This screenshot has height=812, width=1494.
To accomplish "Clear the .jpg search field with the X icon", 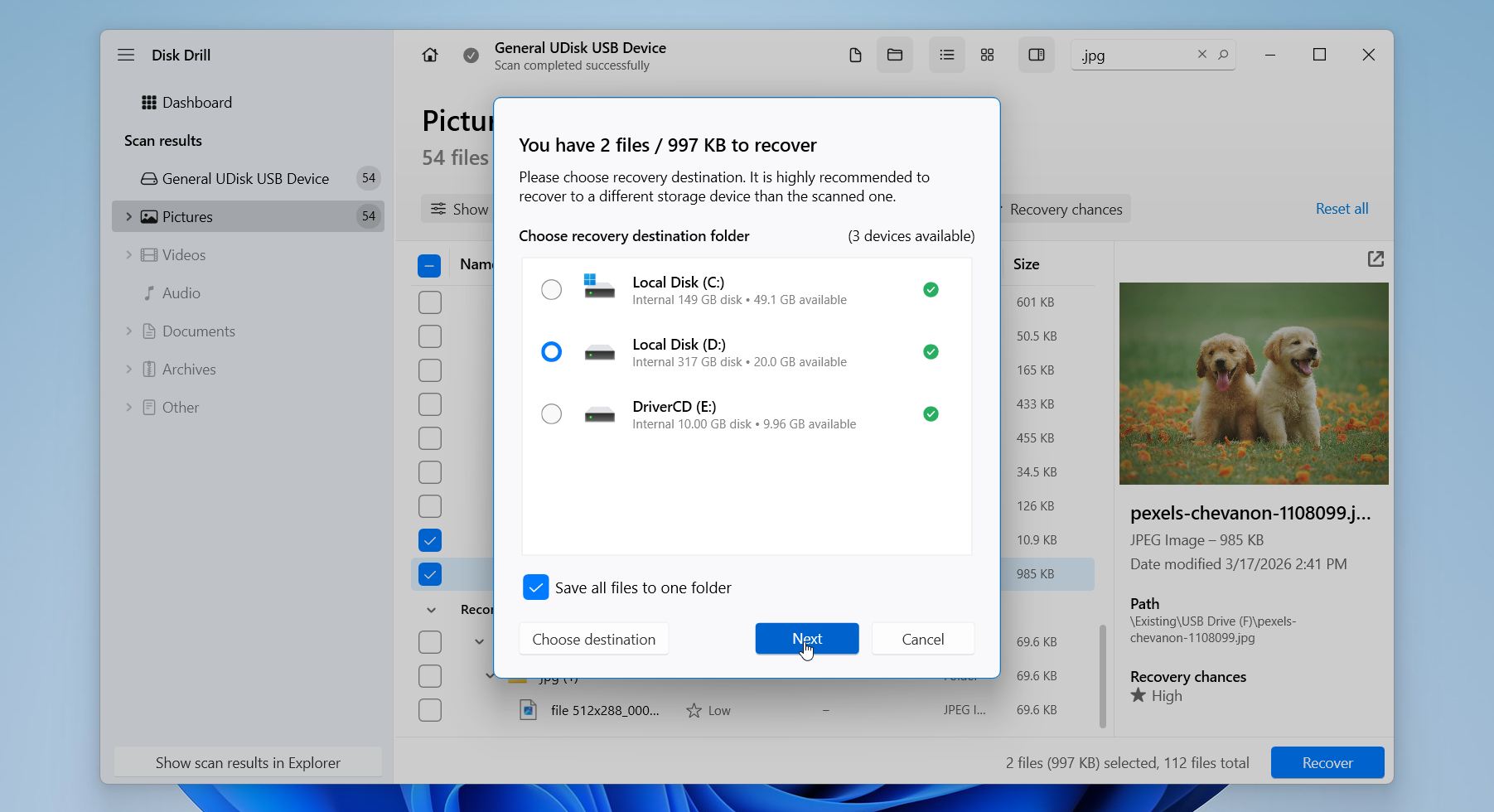I will coord(1202,55).
